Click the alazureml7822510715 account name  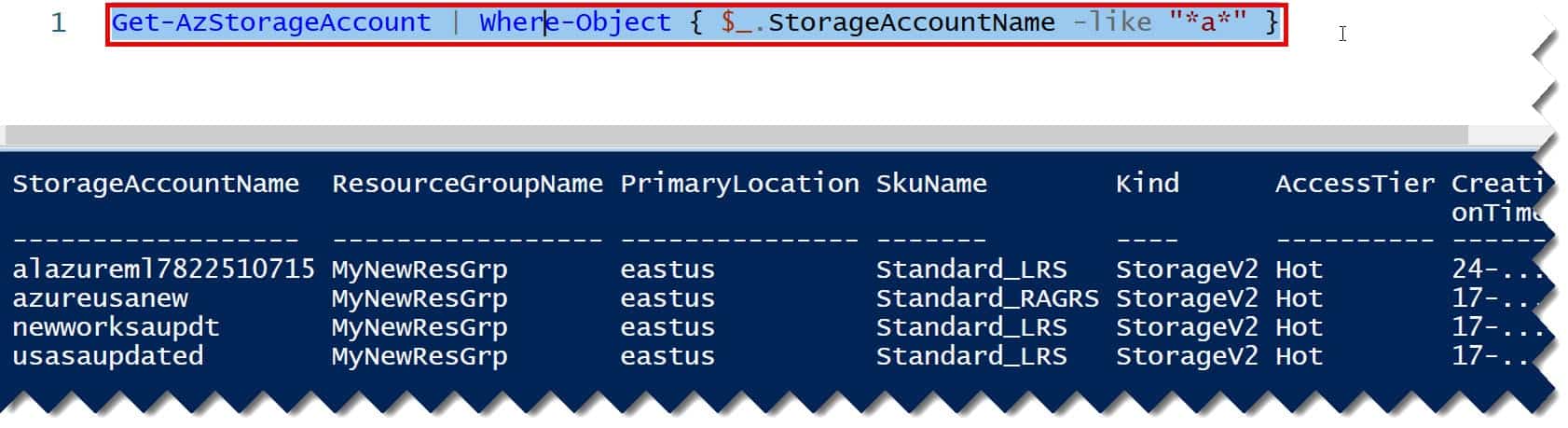point(163,269)
